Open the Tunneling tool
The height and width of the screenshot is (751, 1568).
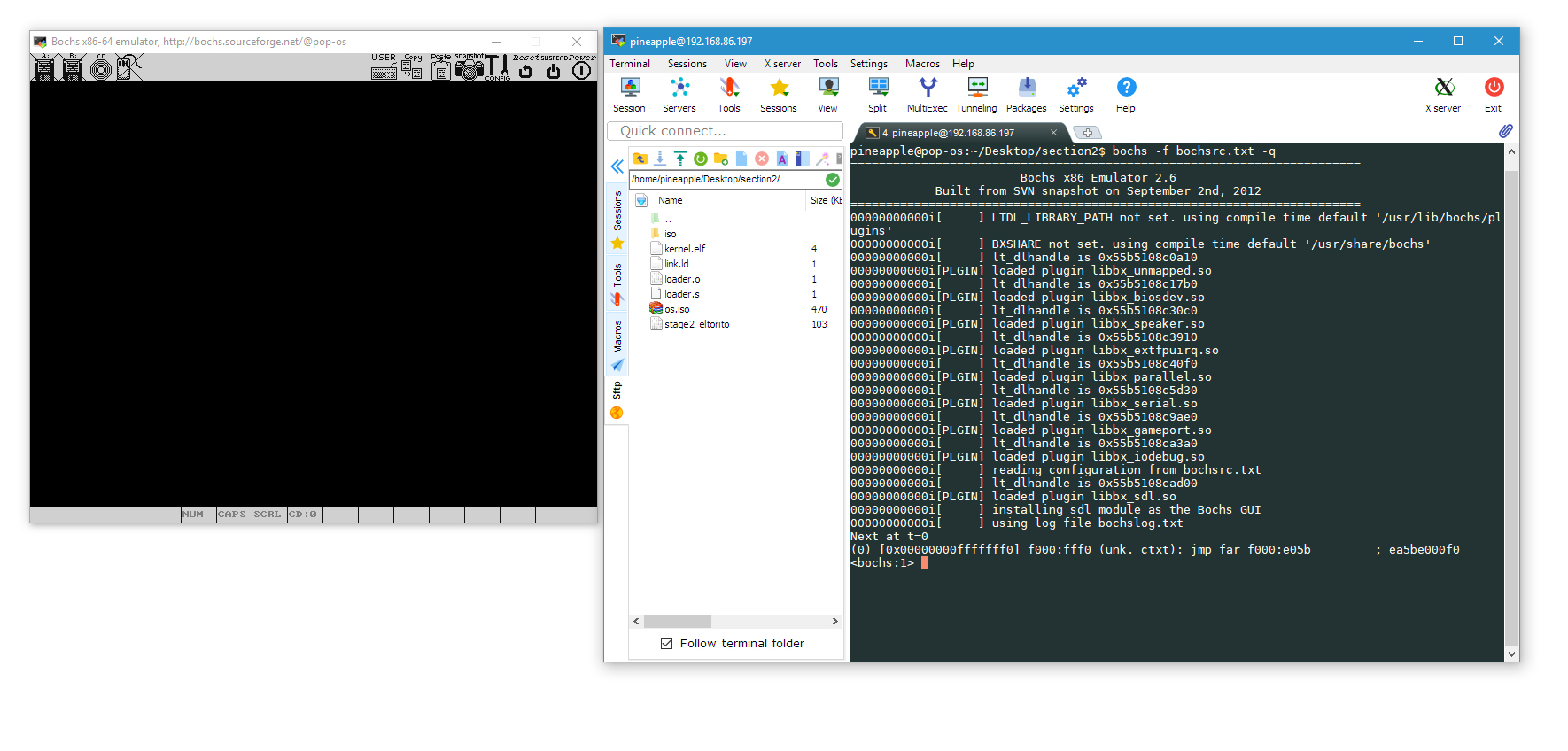pos(977,95)
